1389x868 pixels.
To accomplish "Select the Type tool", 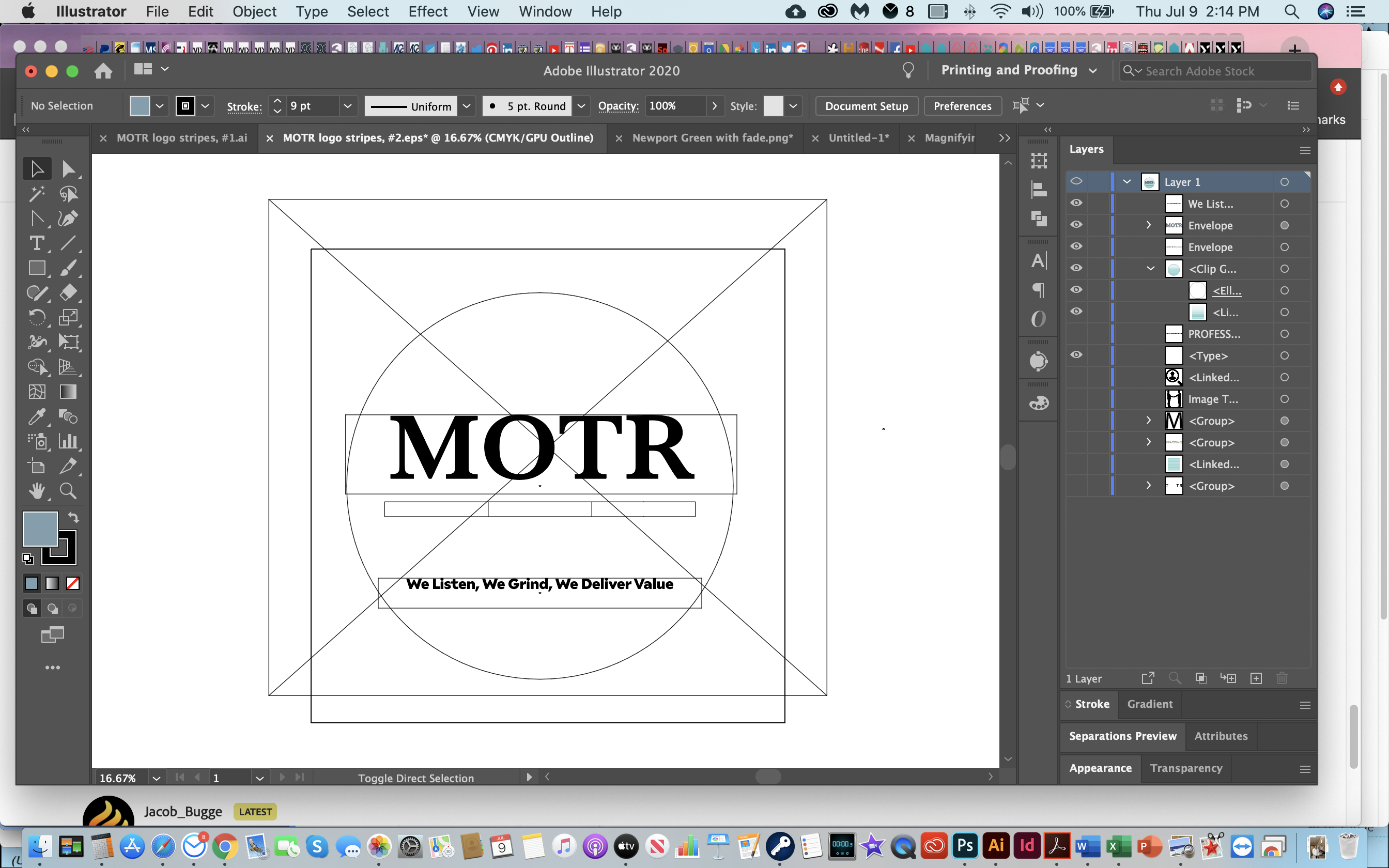I will pos(37,244).
